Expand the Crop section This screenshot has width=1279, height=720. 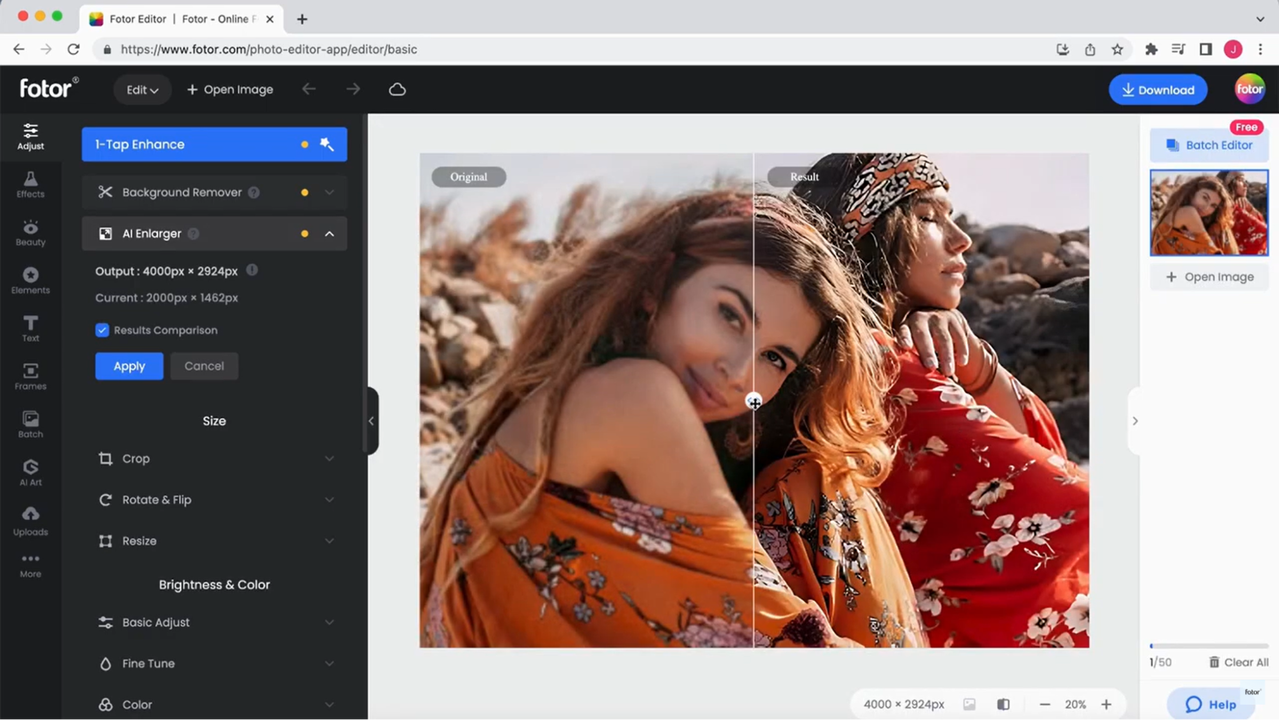214,459
